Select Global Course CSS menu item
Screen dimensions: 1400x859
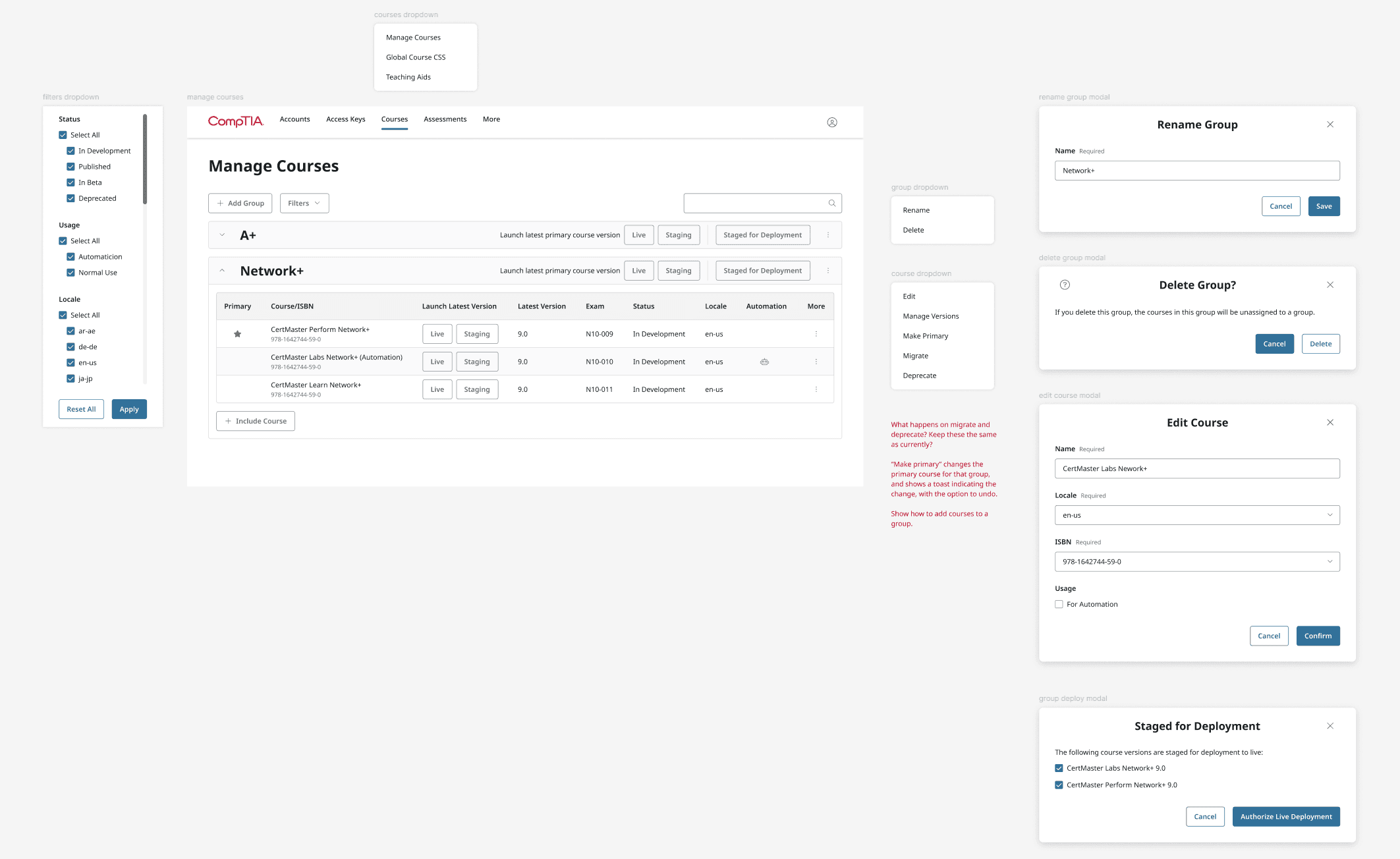point(416,57)
